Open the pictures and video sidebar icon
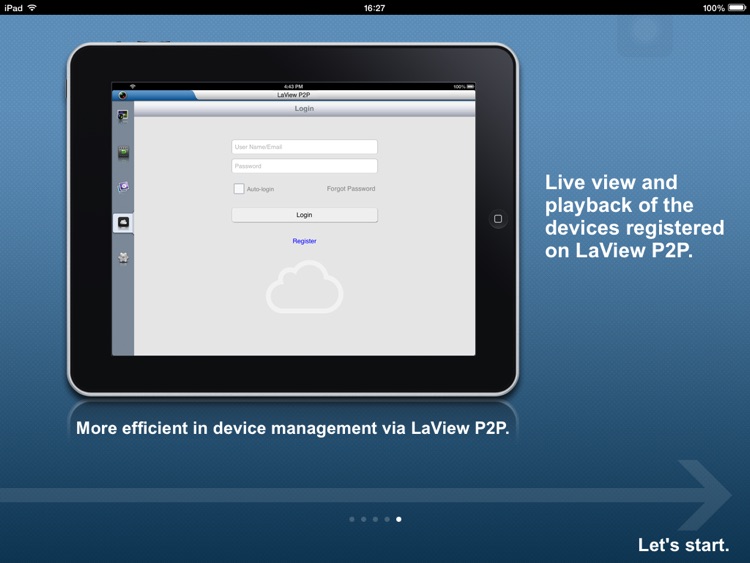Screen dimensions: 750x563 tap(123, 187)
